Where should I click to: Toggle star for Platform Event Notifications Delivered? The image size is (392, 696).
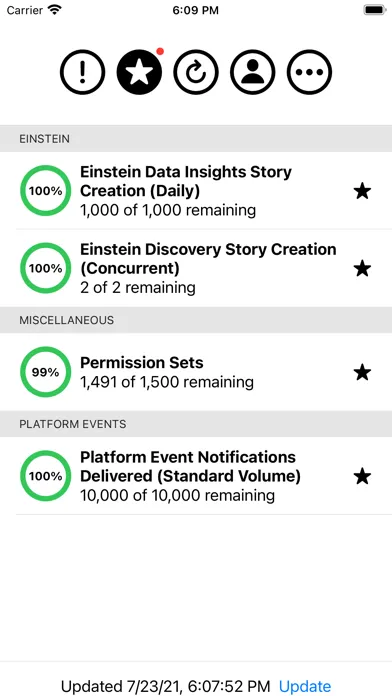[362, 476]
